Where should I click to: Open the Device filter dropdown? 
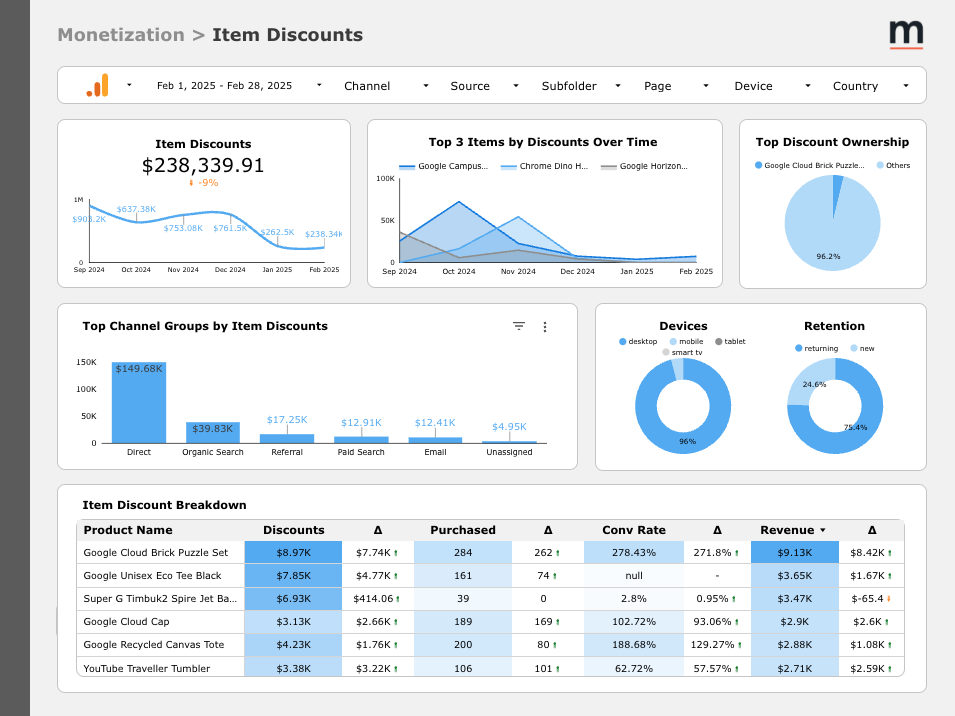tap(772, 86)
